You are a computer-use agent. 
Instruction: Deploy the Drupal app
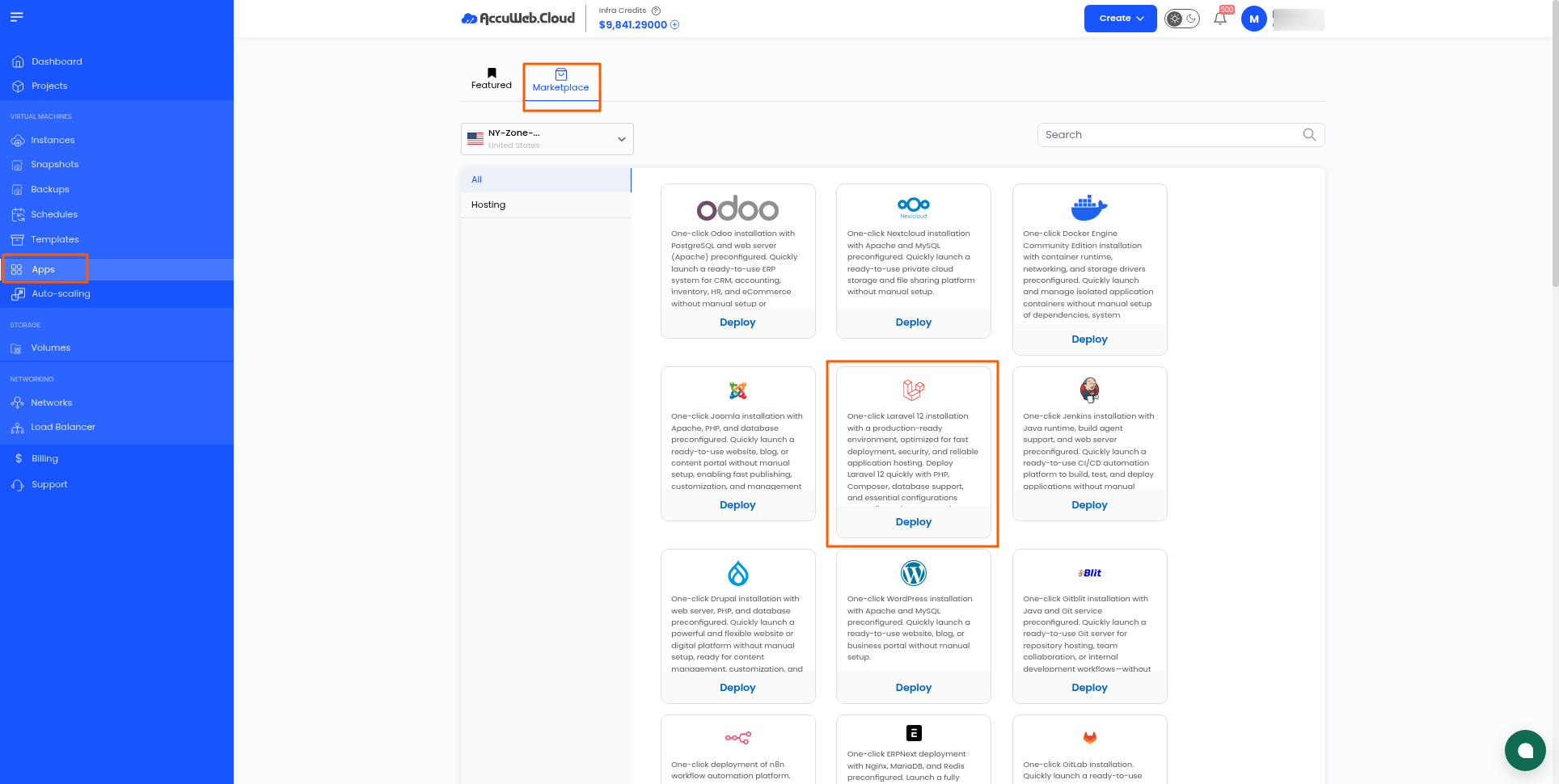tap(737, 688)
